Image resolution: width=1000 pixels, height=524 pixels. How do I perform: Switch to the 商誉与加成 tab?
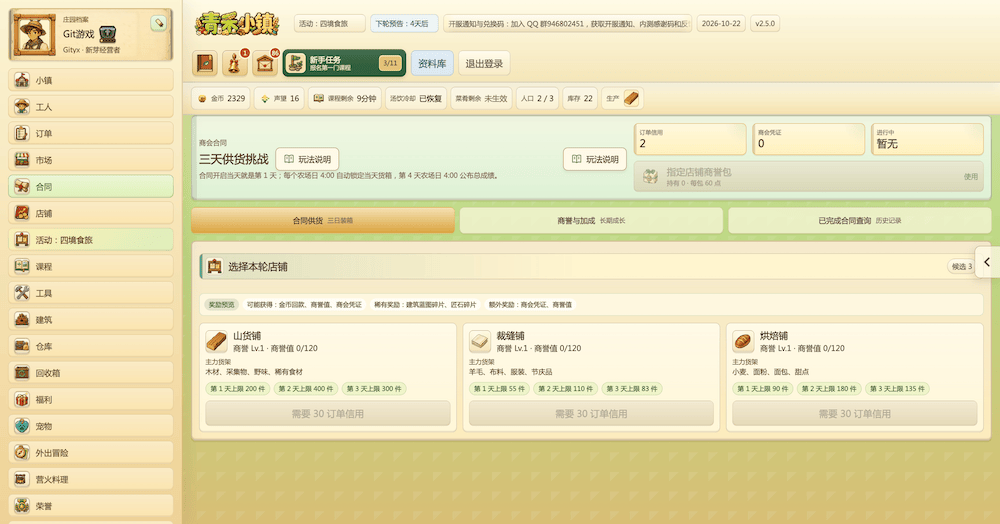[x=591, y=221]
